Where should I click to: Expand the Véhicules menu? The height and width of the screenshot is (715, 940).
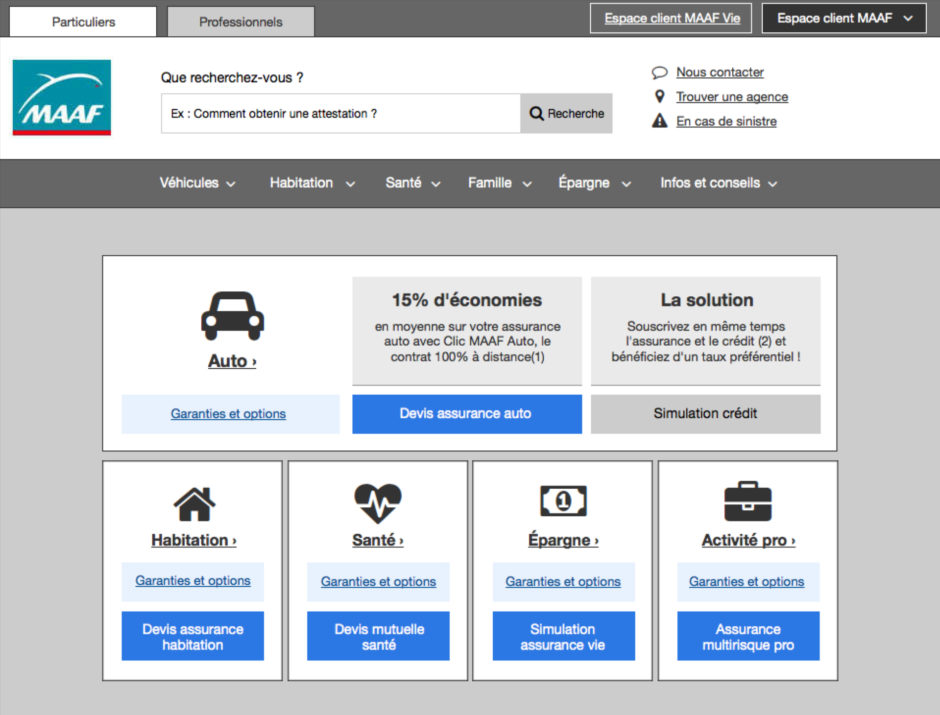(197, 183)
